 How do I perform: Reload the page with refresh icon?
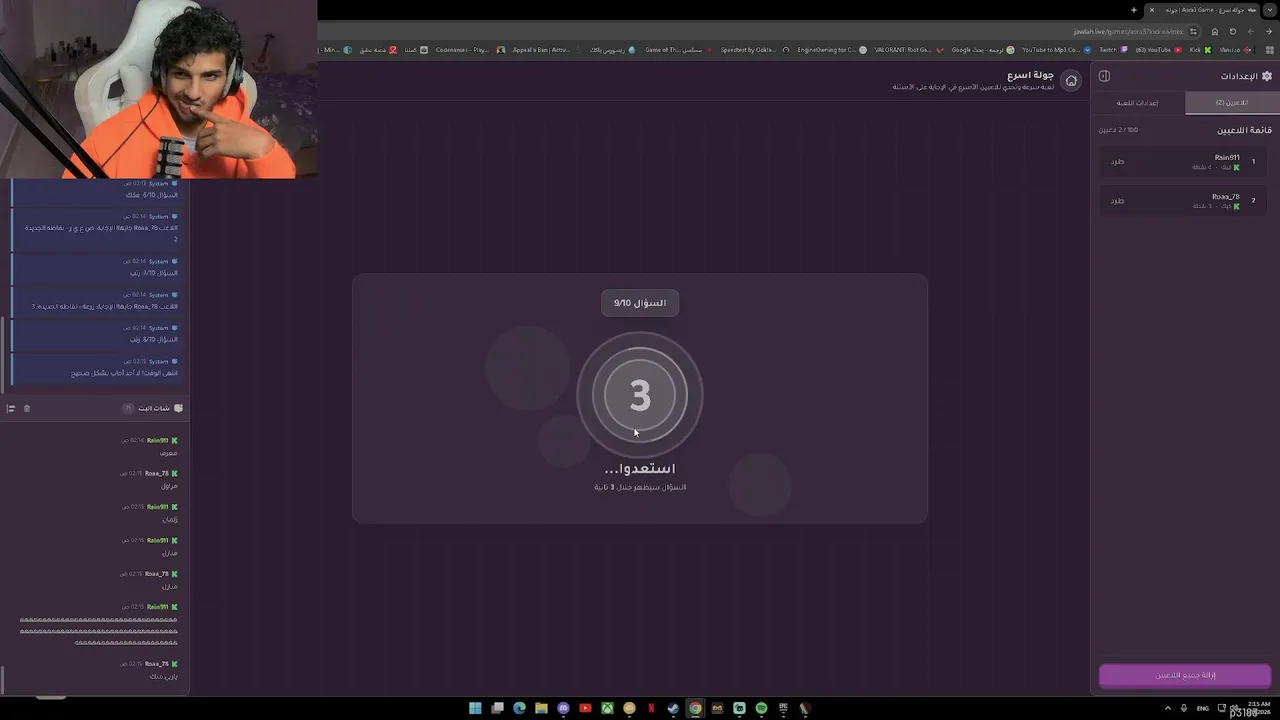1233,31
